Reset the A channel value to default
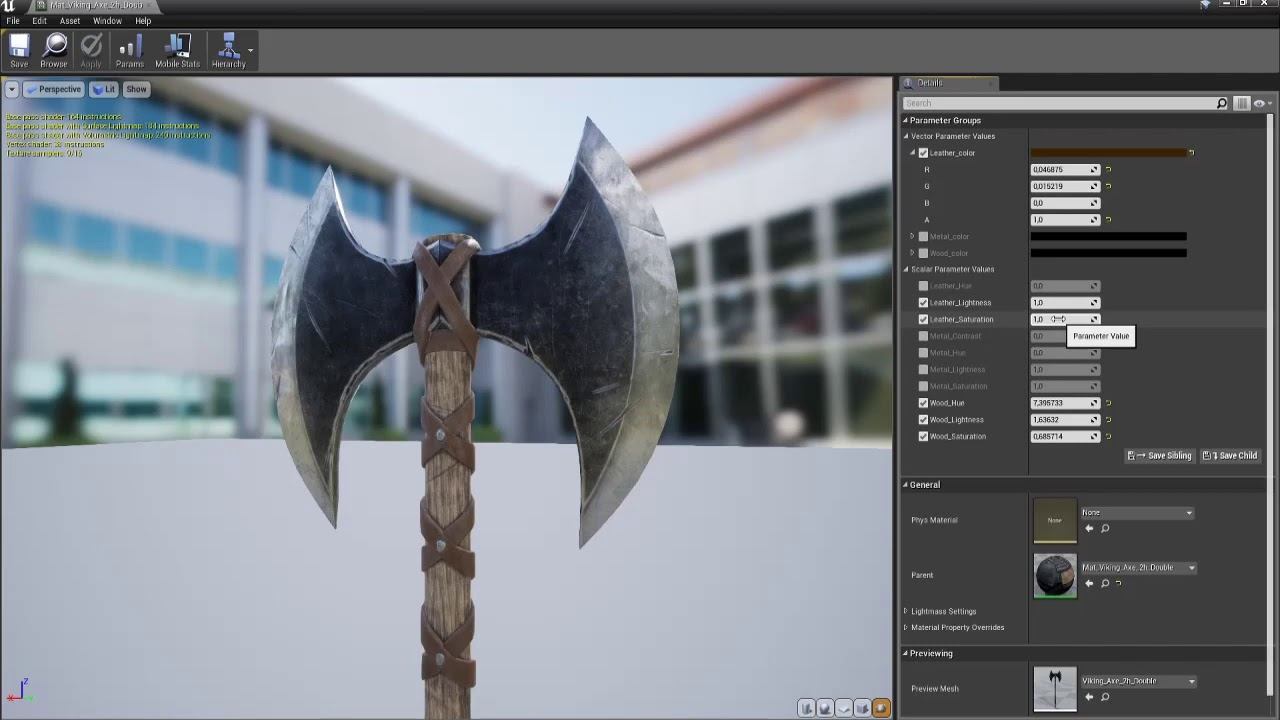The image size is (1280, 720). coord(1109,220)
